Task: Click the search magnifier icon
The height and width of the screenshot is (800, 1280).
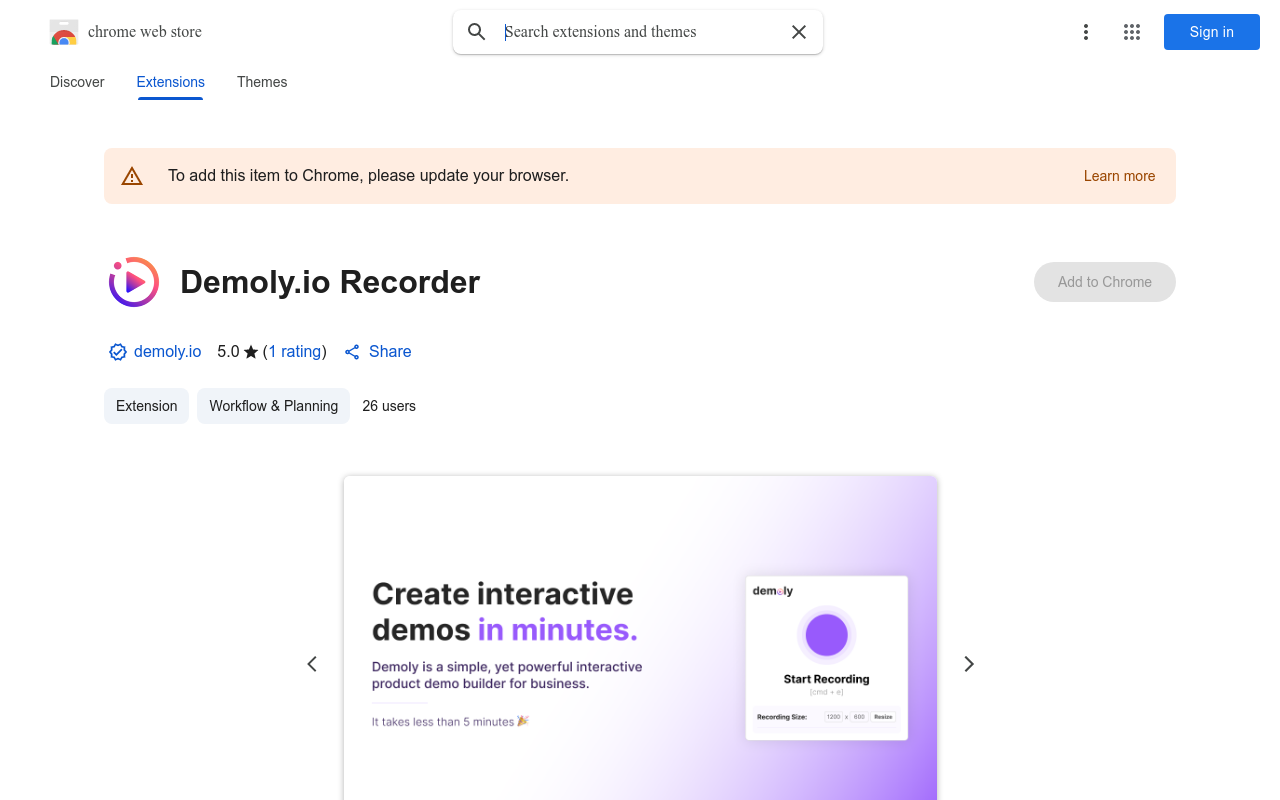Action: (x=477, y=32)
